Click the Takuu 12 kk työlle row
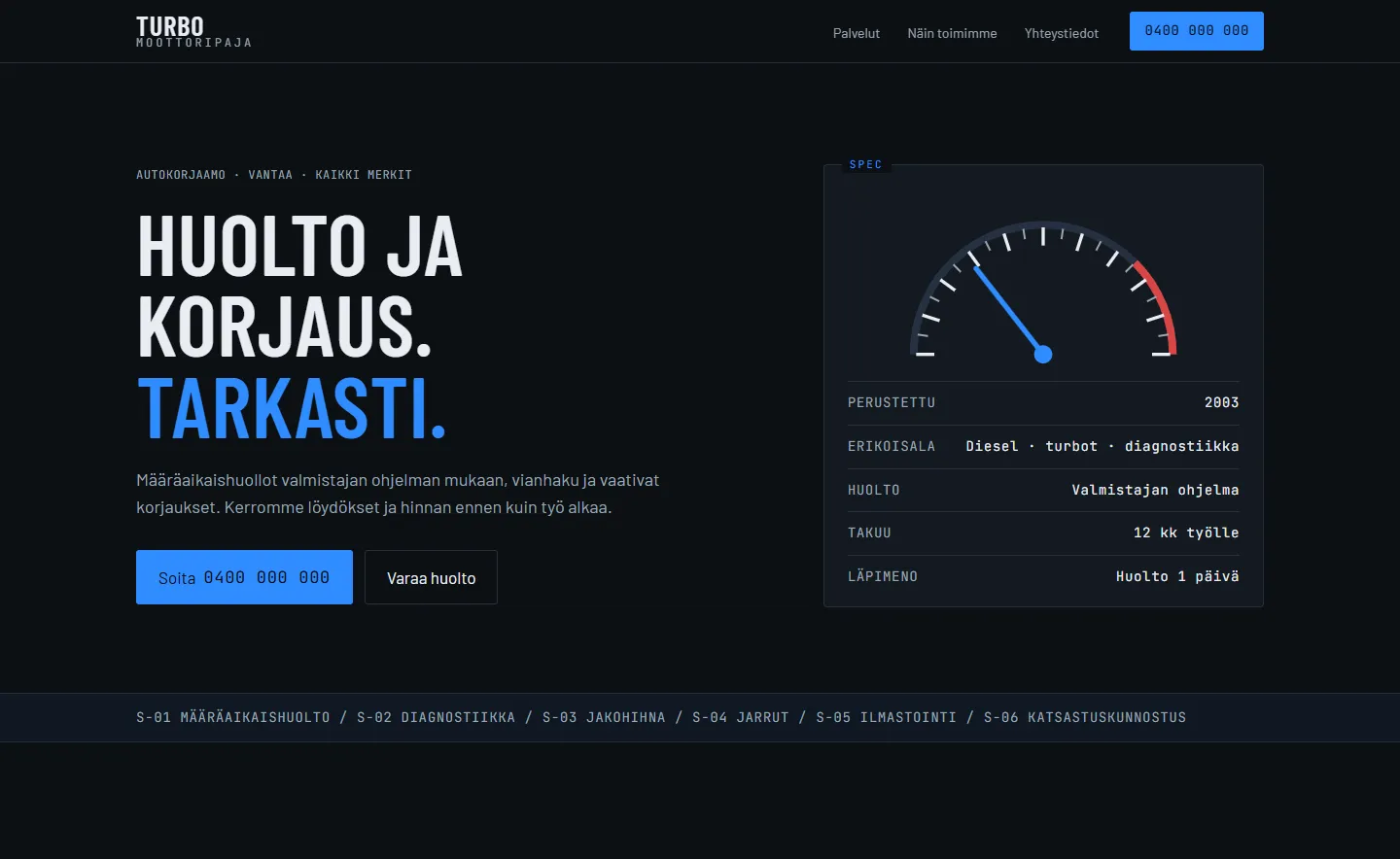Image resolution: width=1400 pixels, height=859 pixels. (1043, 533)
